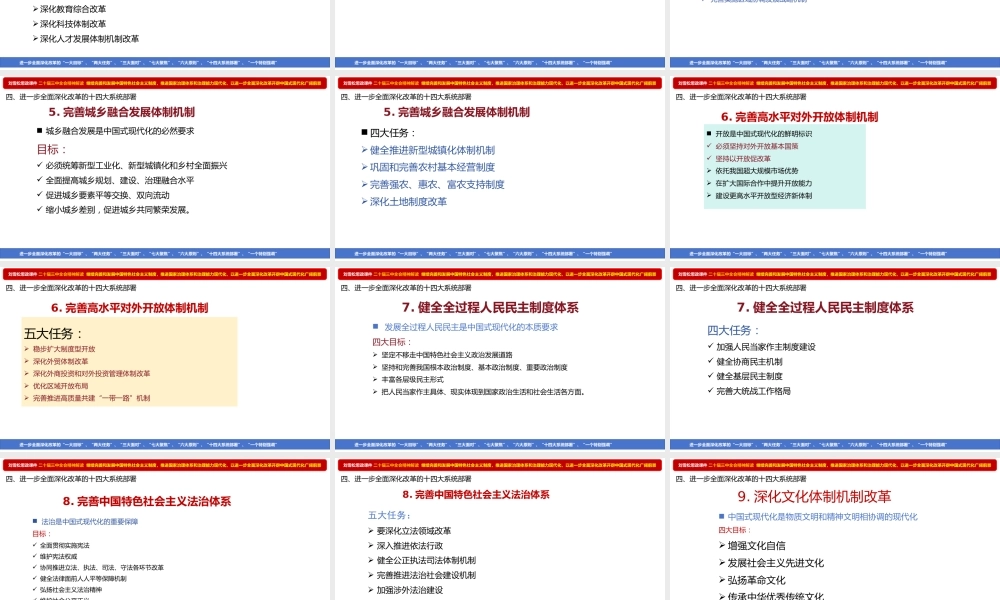Click bullet 丰富各层级民主形式

point(413,379)
